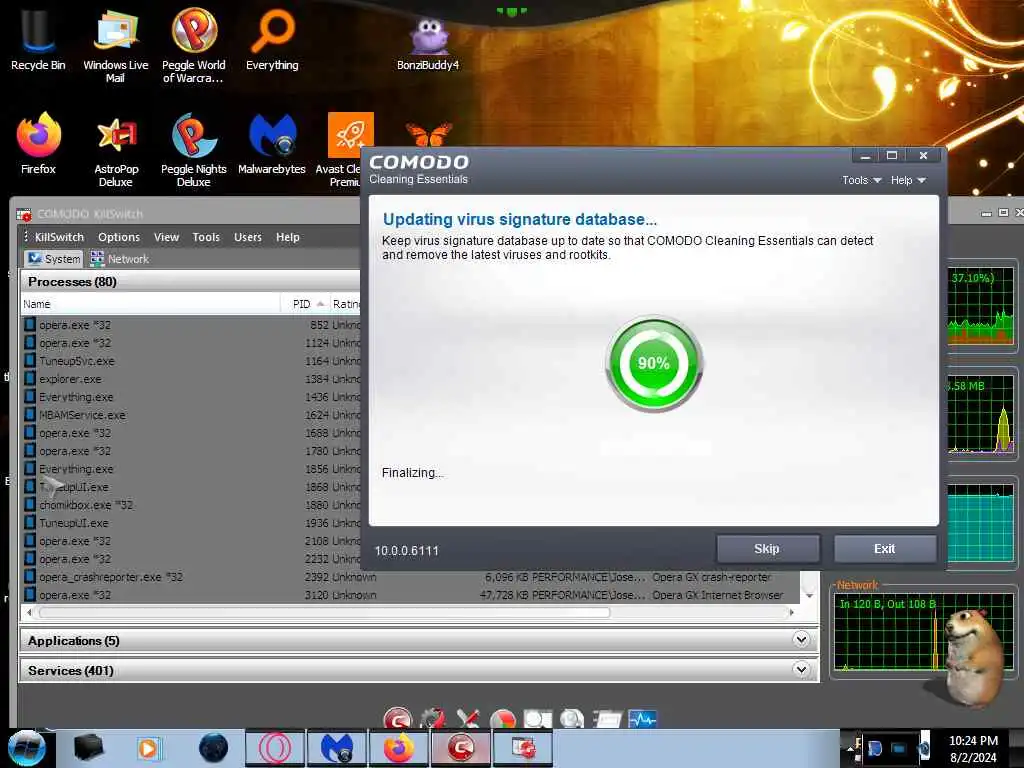This screenshot has width=1024, height=768.
Task: Click the pie chart icon in KillSwitch bottom toolbar
Action: (x=502, y=719)
